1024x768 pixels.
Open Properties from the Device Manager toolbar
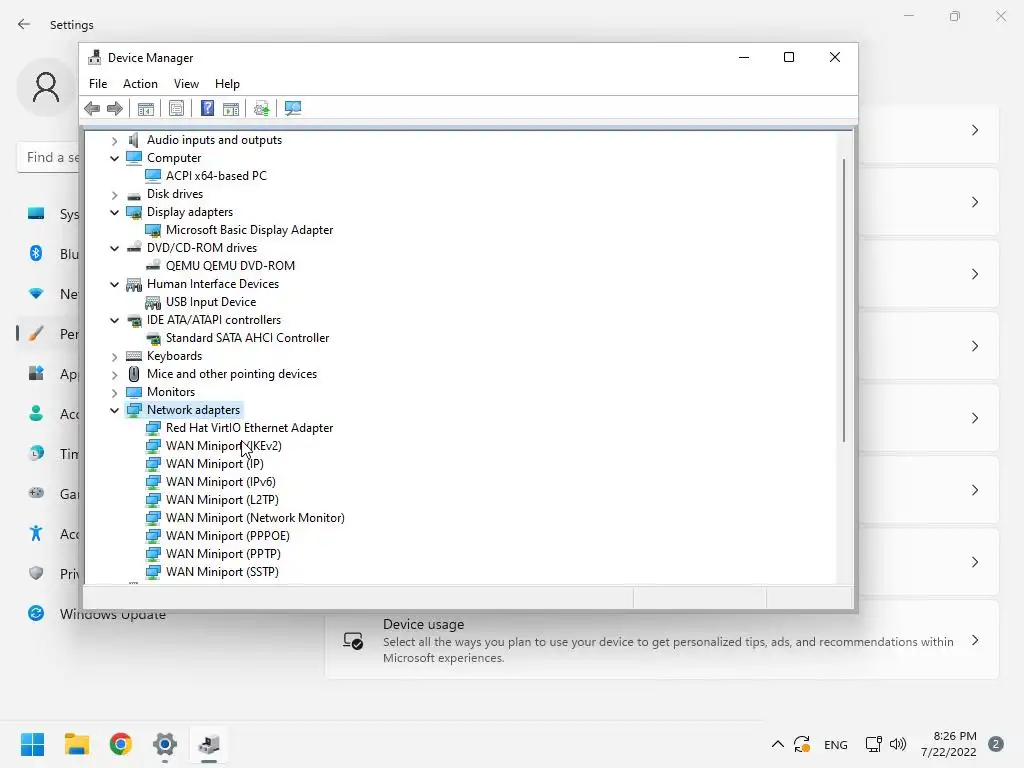176,108
